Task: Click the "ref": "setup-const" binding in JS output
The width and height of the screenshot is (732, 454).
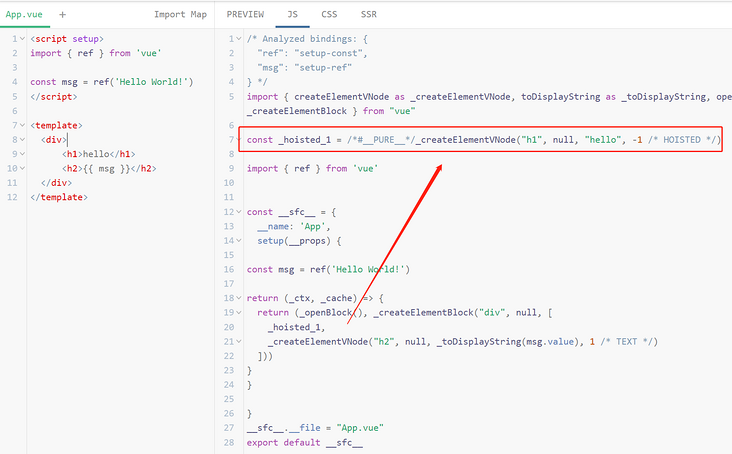Action: pyautogui.click(x=312, y=53)
